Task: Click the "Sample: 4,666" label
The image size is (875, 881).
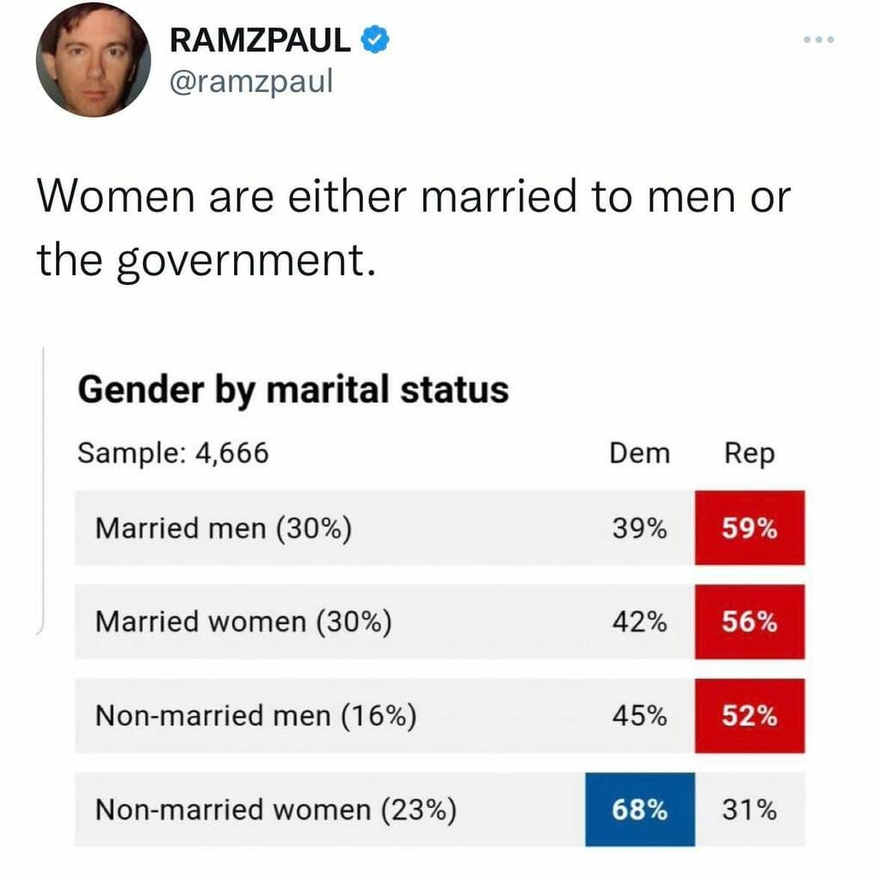Action: tap(173, 453)
